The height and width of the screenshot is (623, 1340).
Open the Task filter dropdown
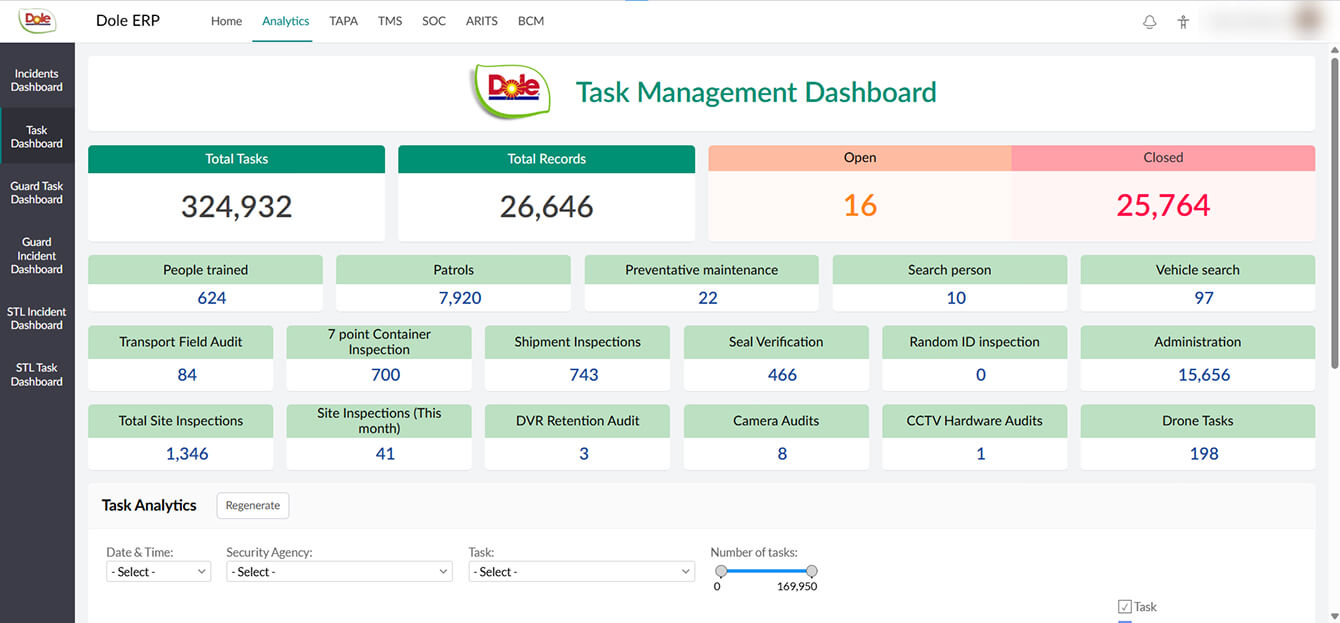581,572
